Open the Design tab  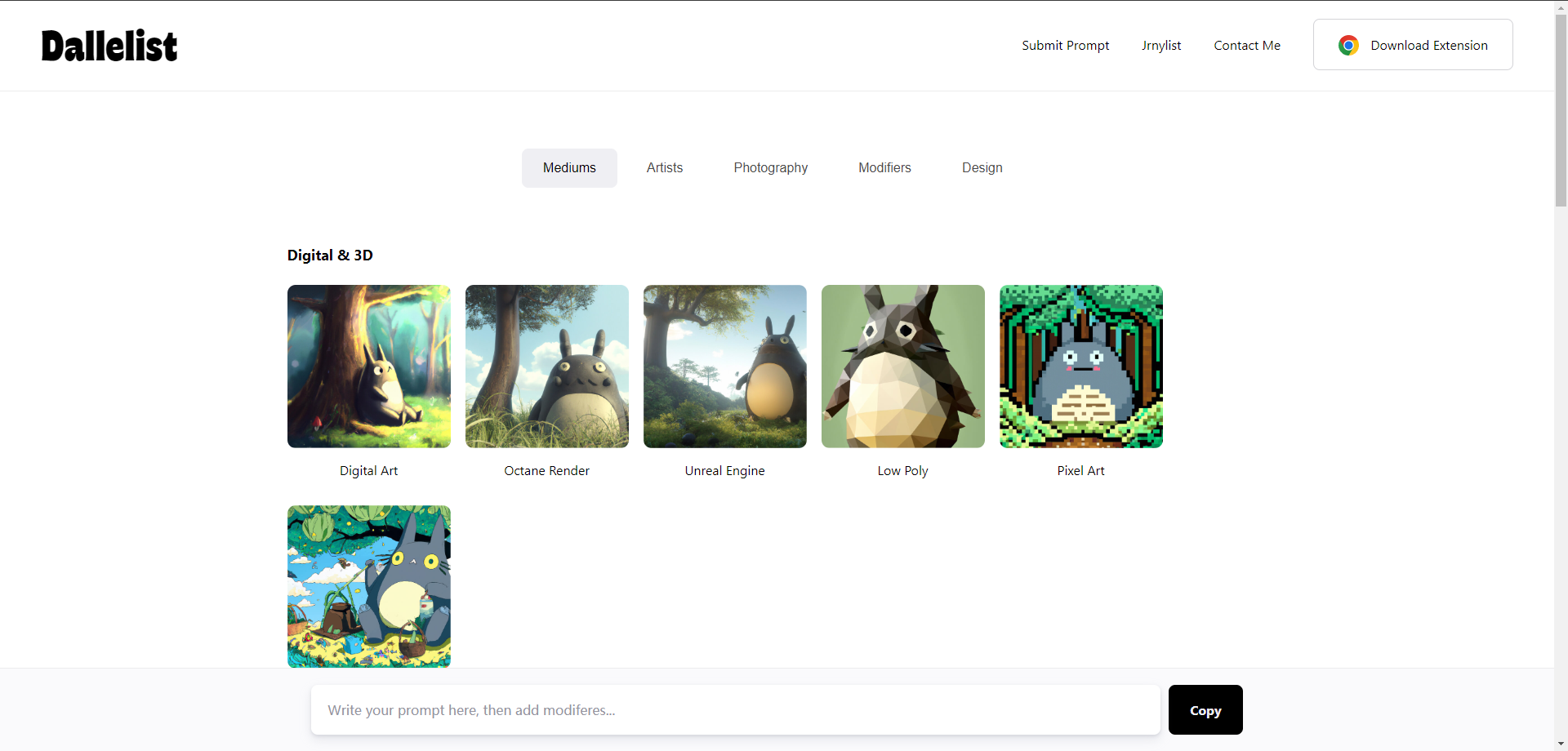982,168
